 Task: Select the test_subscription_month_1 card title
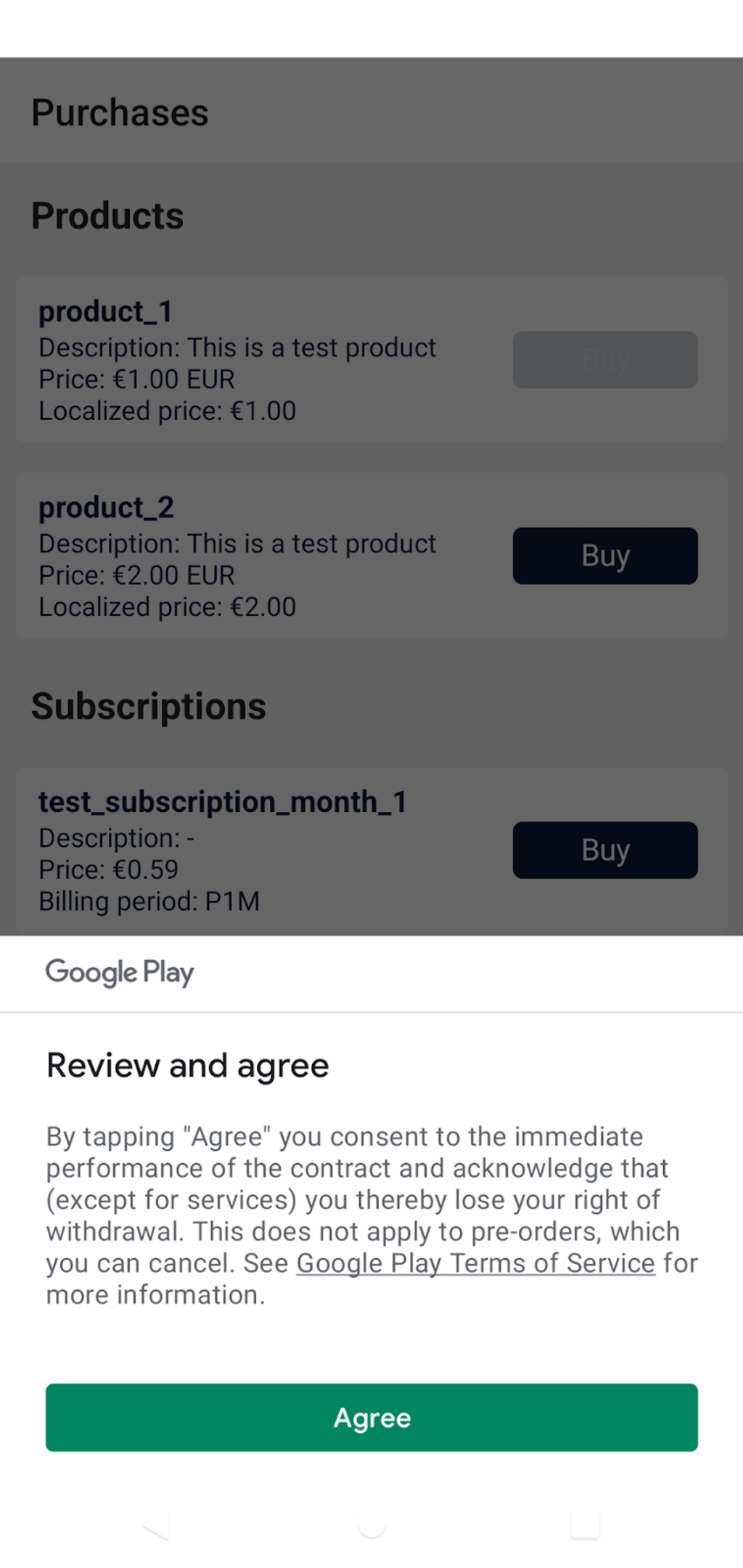(x=223, y=803)
